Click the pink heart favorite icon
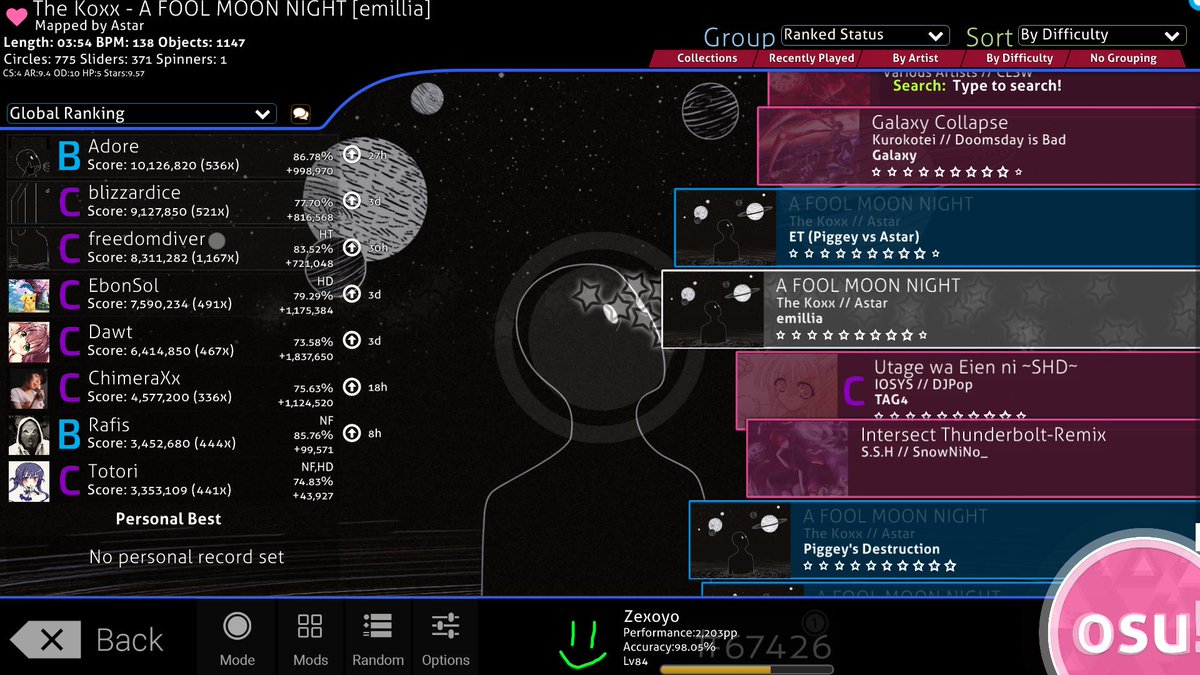Image resolution: width=1200 pixels, height=675 pixels. (15, 15)
